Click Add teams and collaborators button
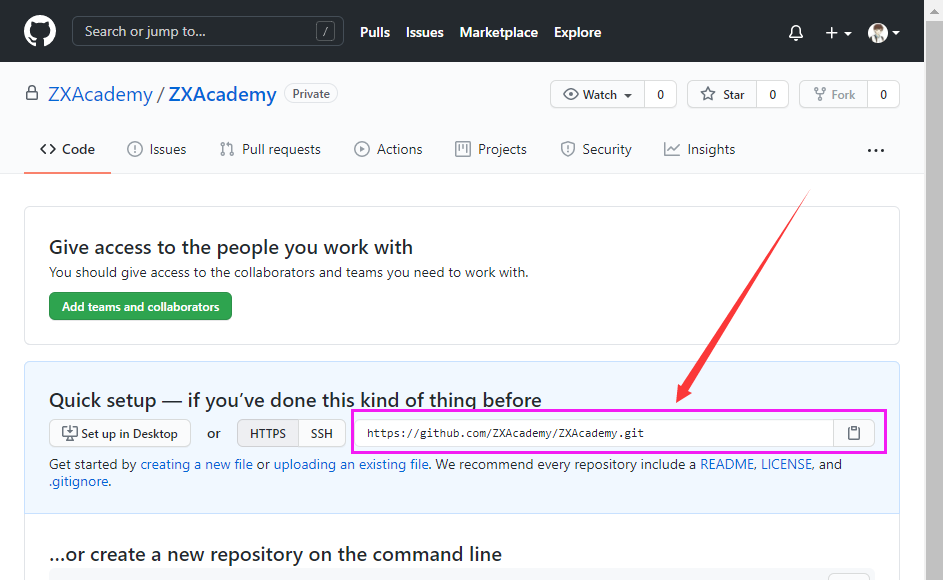 [x=140, y=306]
